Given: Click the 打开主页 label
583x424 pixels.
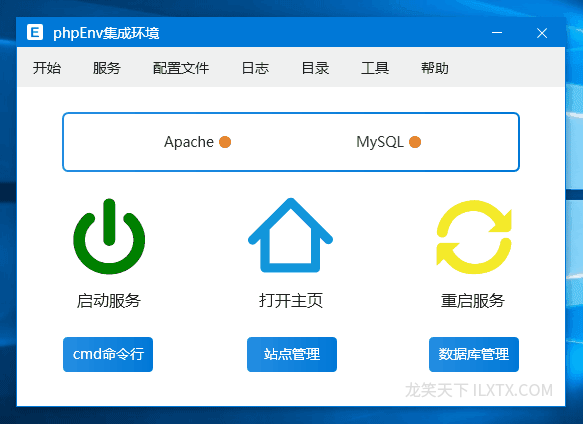Looking at the screenshot, I should 291,301.
